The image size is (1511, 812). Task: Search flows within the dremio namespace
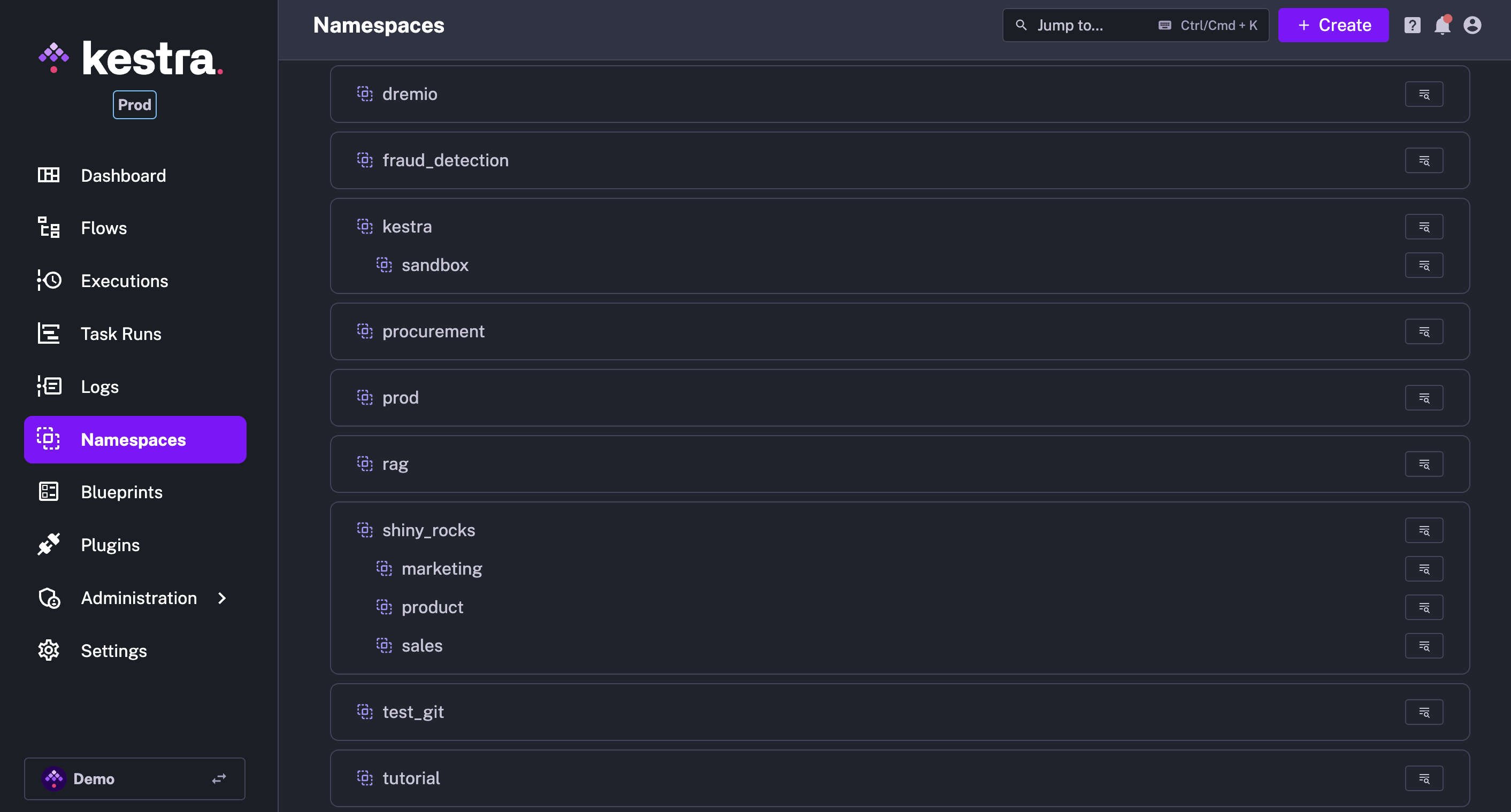pos(1424,94)
